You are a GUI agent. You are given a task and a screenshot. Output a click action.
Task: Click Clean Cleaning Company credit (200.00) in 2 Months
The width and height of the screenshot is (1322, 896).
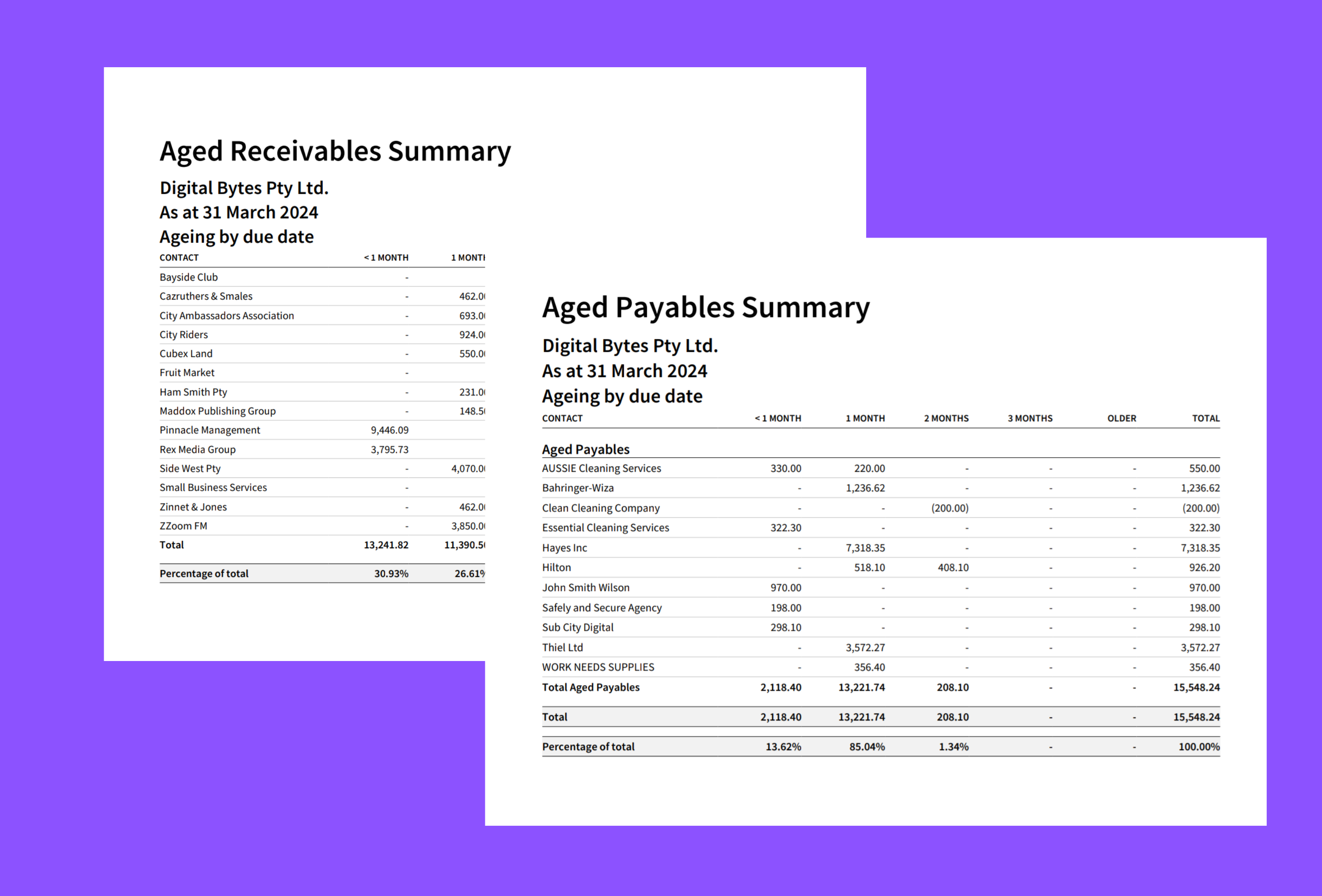pyautogui.click(x=950, y=508)
